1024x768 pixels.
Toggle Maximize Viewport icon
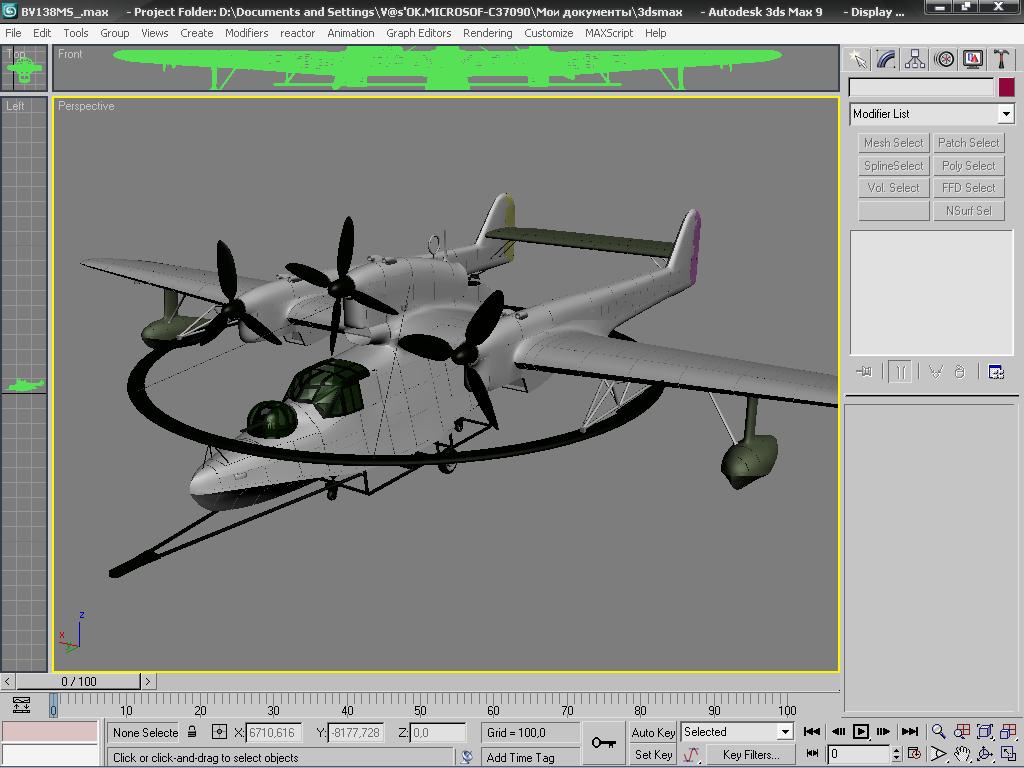pyautogui.click(x=1008, y=754)
